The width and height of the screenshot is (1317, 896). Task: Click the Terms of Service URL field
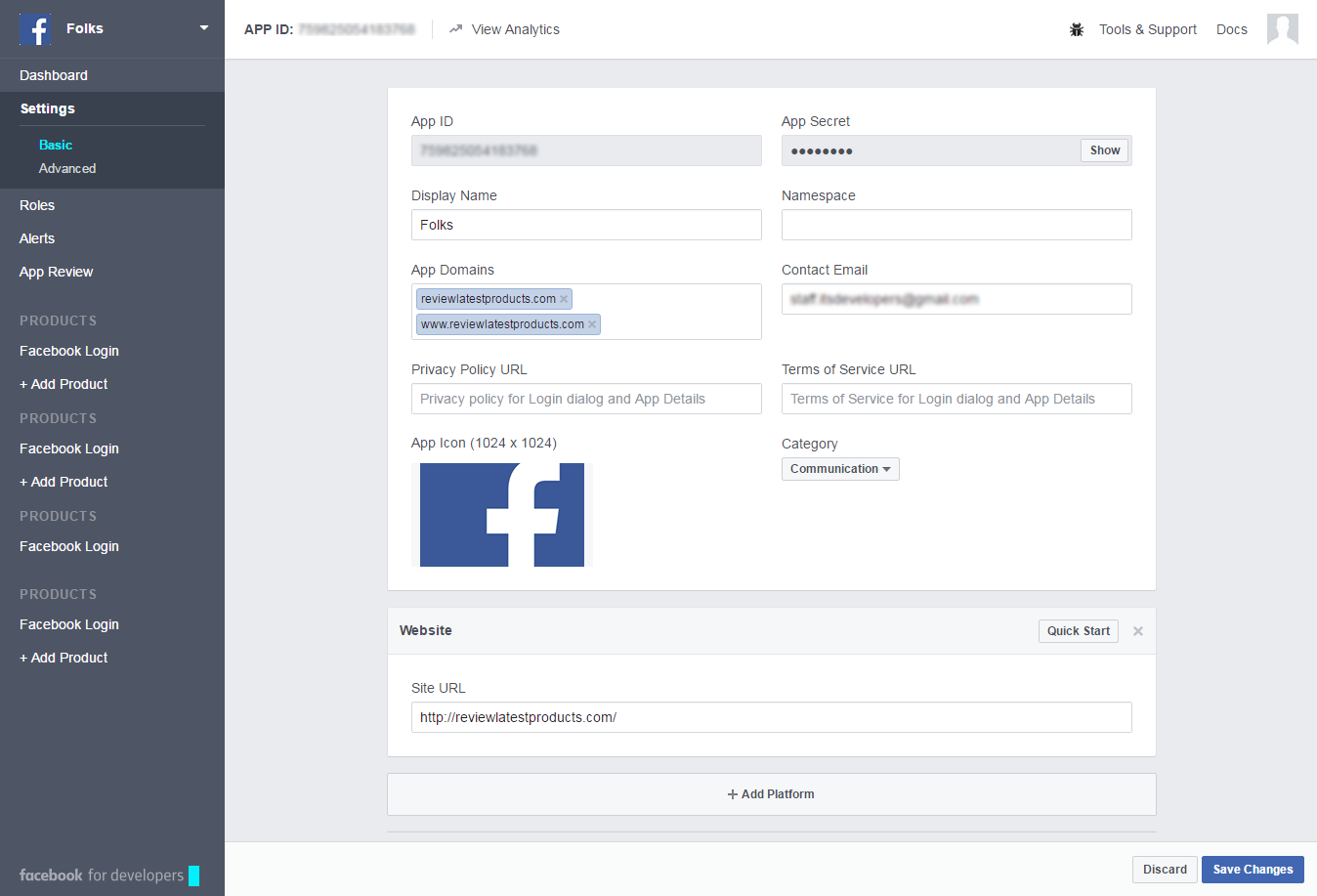coord(956,399)
